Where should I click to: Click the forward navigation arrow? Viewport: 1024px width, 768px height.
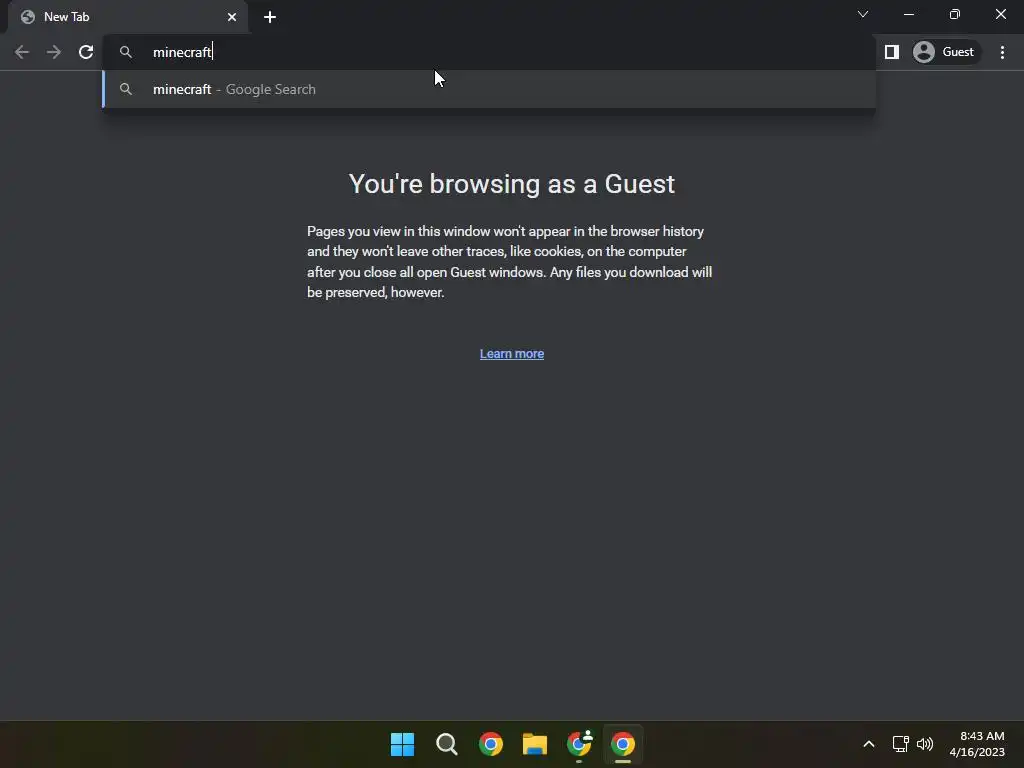point(54,52)
